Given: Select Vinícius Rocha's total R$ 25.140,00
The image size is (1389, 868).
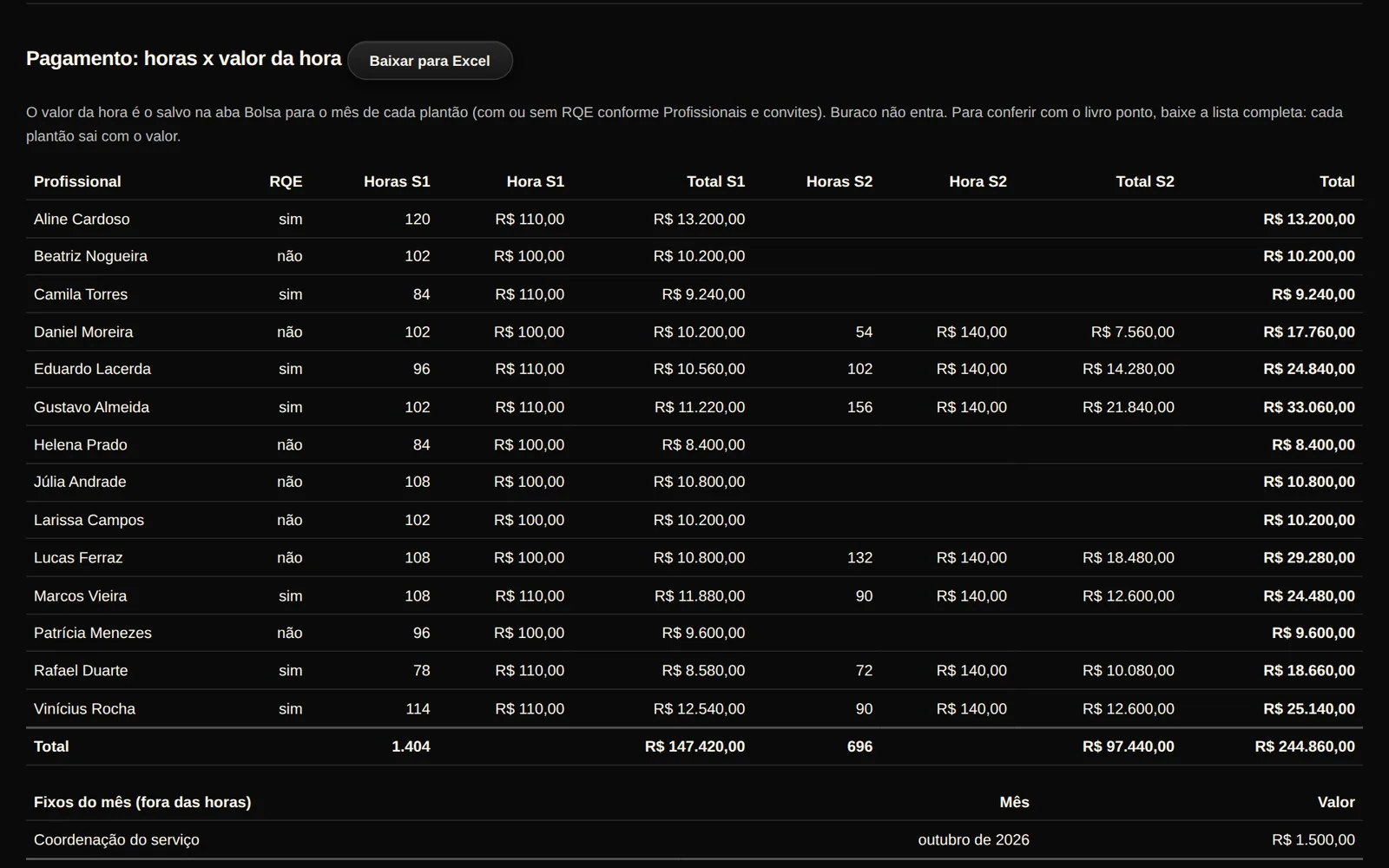Looking at the screenshot, I should tap(1309, 708).
